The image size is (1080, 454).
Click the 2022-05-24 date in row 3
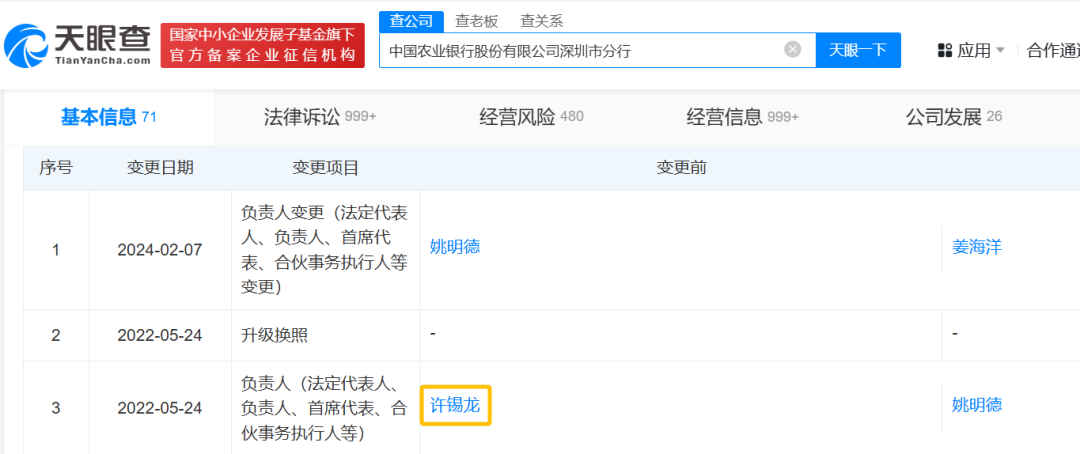pyautogui.click(x=160, y=409)
